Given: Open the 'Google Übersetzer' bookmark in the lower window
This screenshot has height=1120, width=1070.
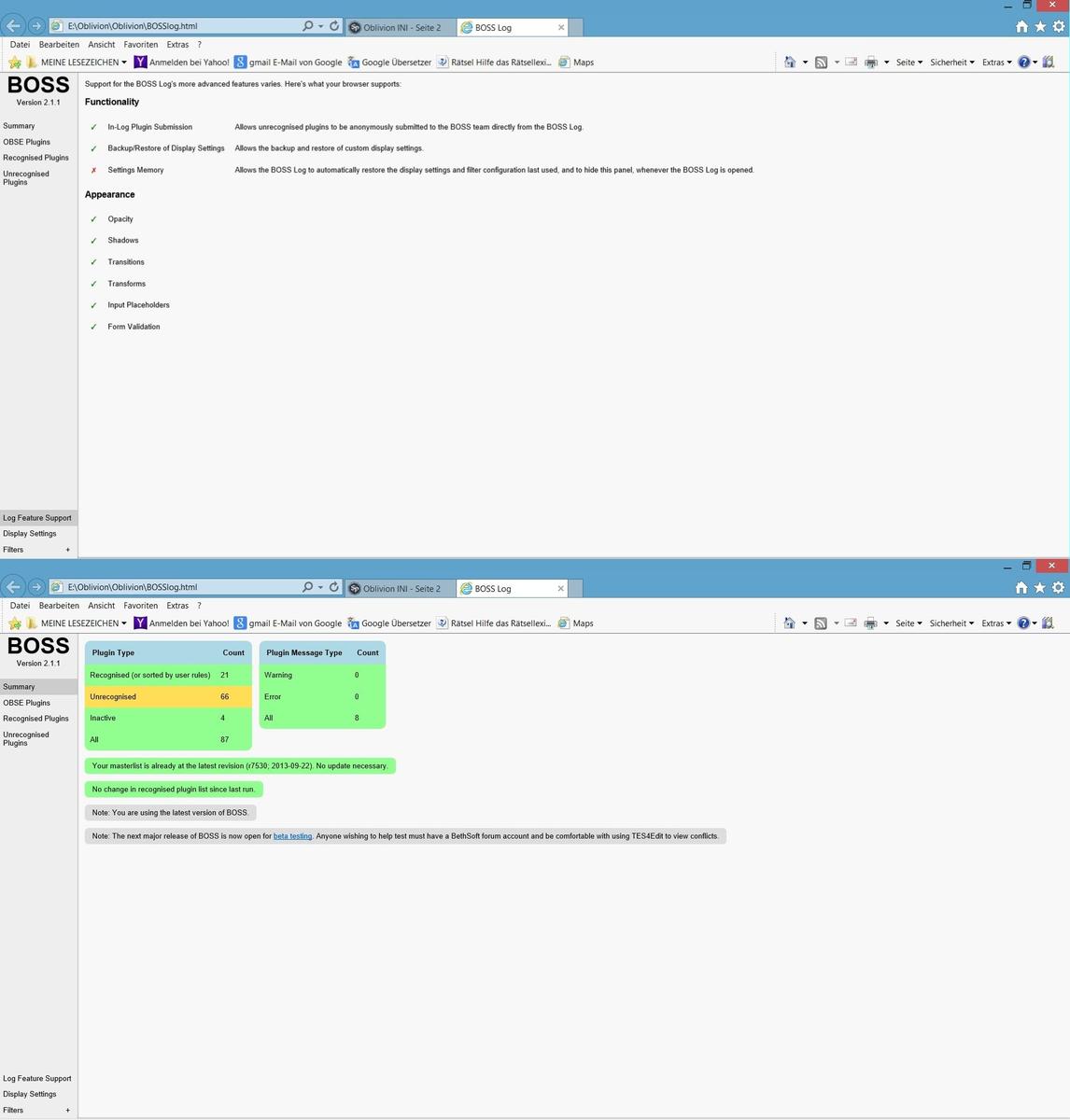Looking at the screenshot, I should (x=388, y=623).
